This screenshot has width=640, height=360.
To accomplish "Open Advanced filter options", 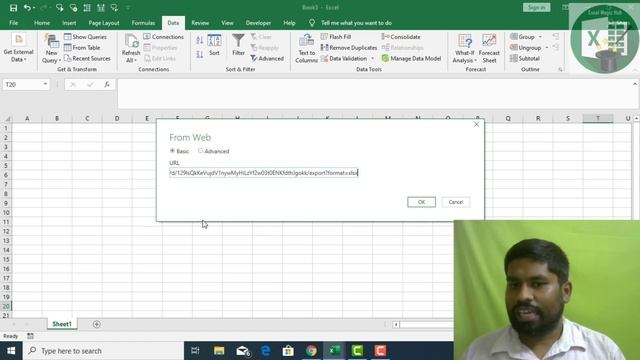I will click(x=267, y=59).
